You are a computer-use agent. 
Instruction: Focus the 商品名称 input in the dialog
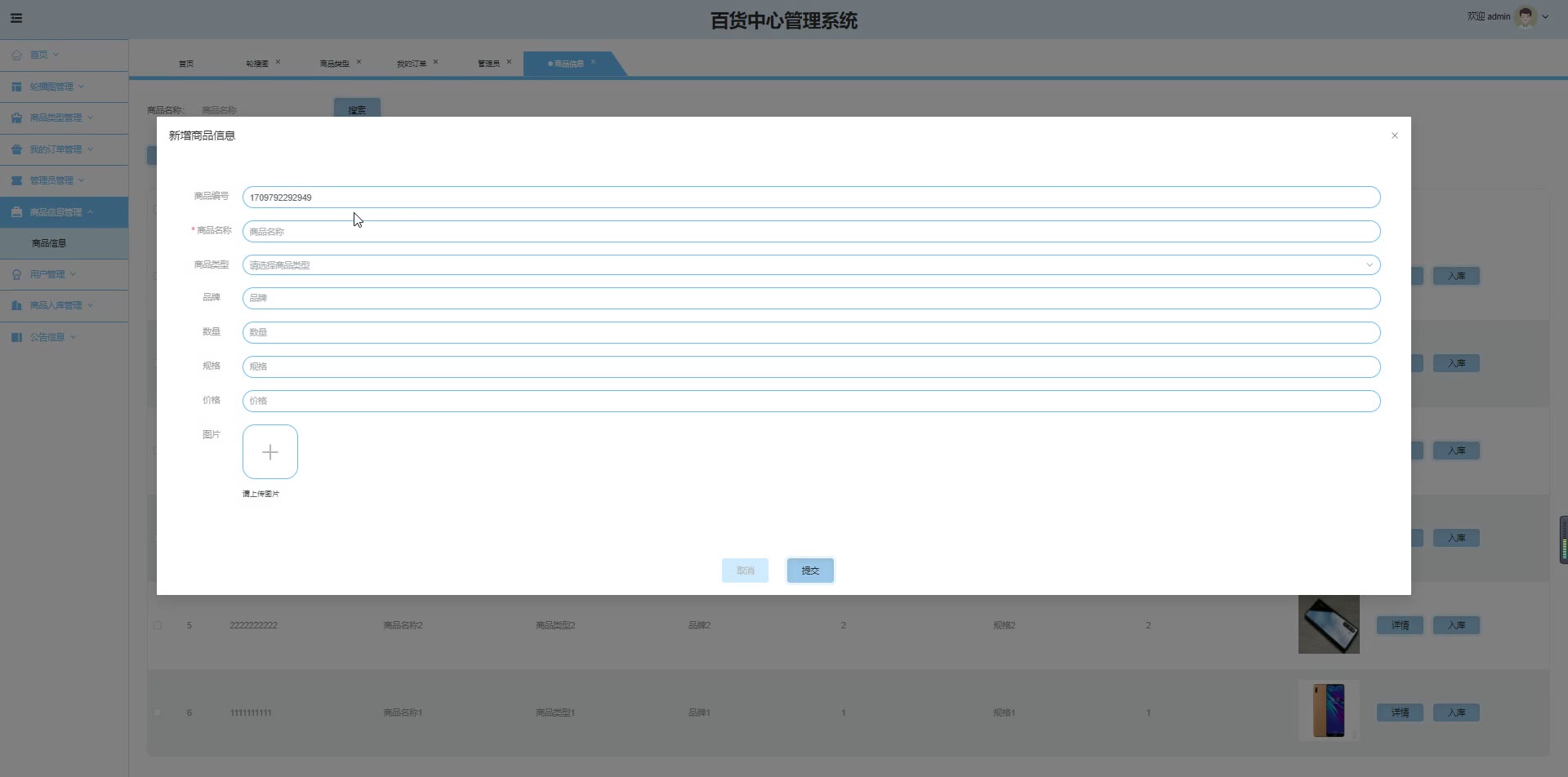click(811, 231)
